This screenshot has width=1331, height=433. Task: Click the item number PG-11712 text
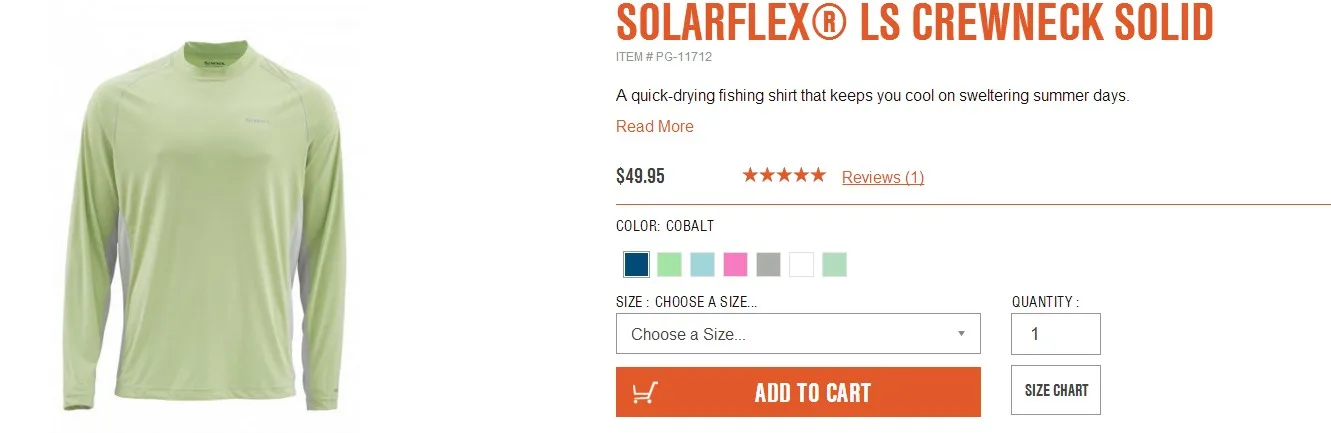coord(664,57)
